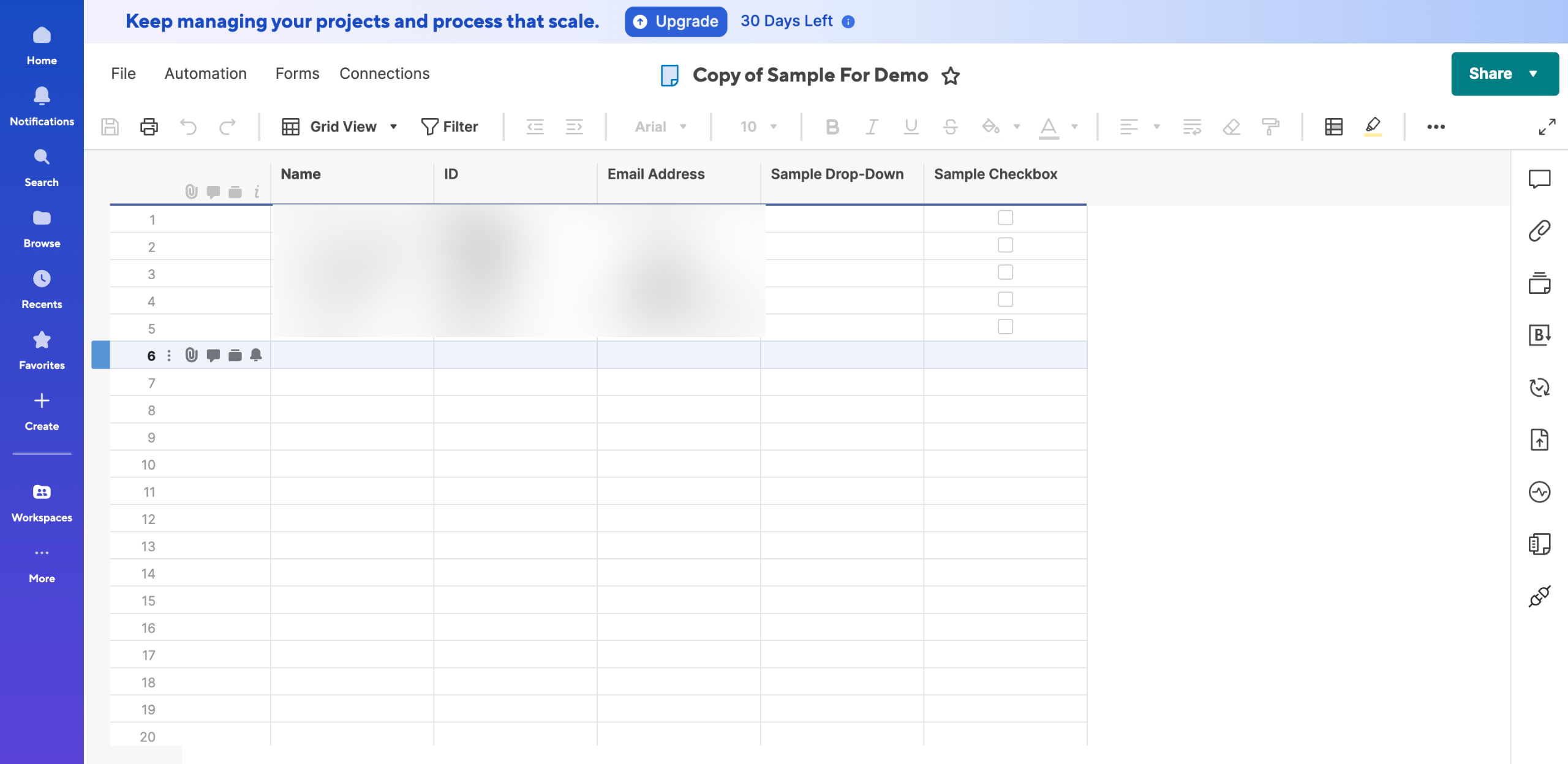Open Notifications in the left sidebar
Image resolution: width=1568 pixels, height=764 pixels.
[x=42, y=107]
